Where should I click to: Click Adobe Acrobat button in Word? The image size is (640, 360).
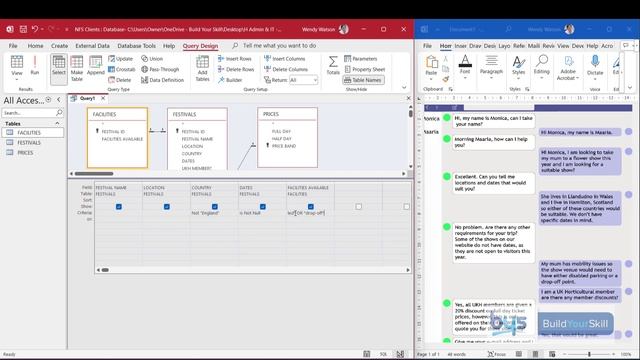(x=568, y=68)
